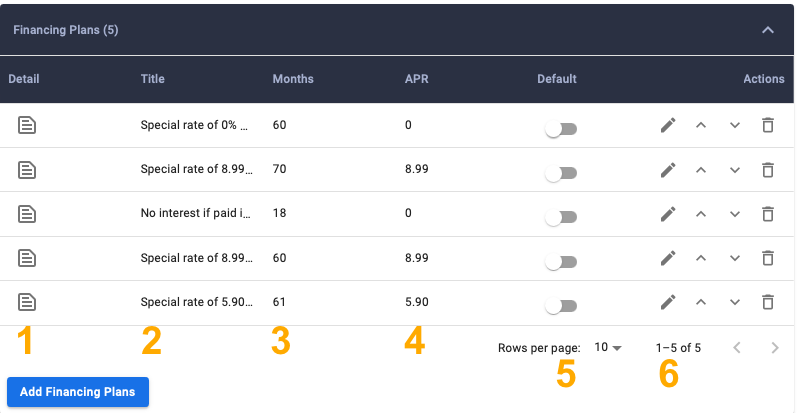Delete the Special rate of 5.90 plan

tap(767, 302)
